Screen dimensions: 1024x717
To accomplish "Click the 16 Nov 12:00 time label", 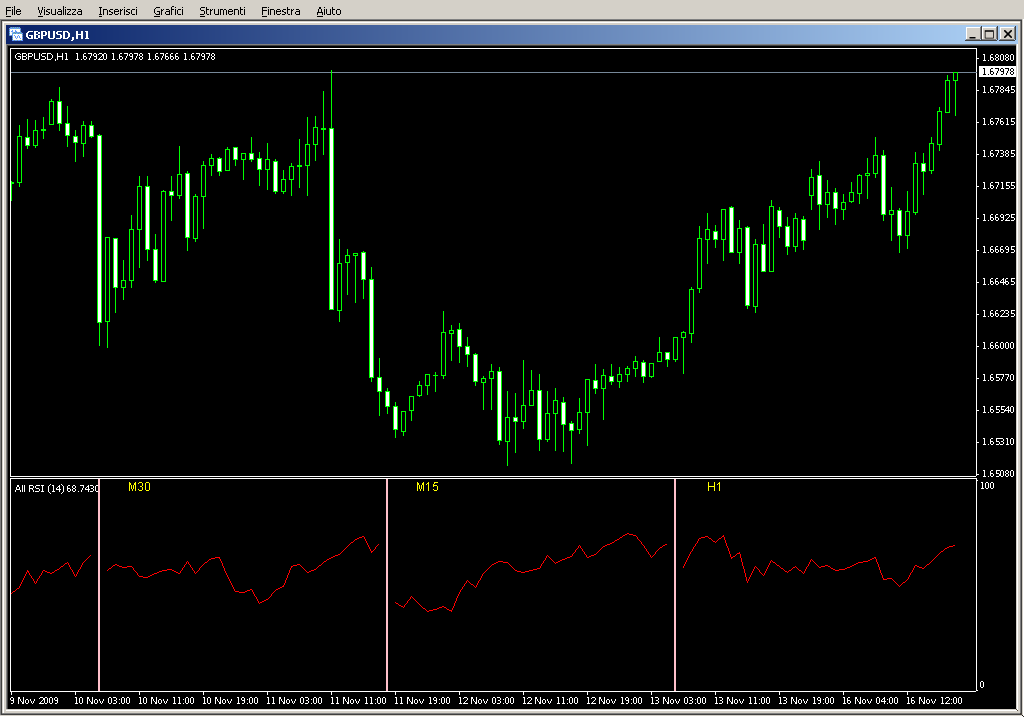I will pyautogui.click(x=934, y=701).
